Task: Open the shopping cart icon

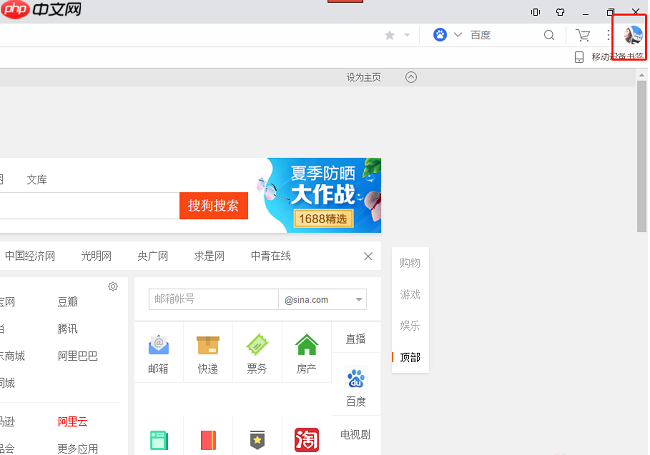Action: click(x=583, y=35)
